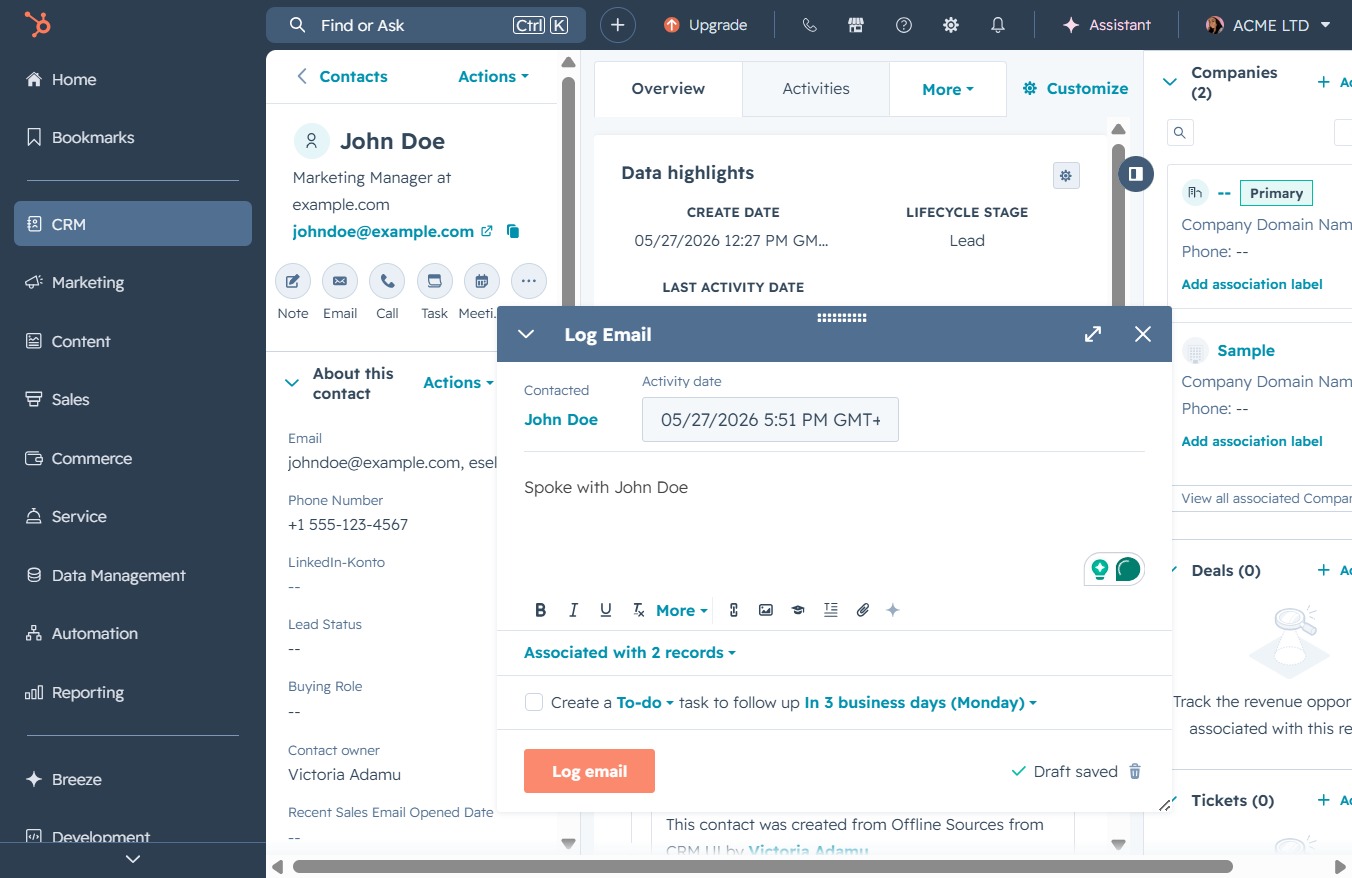Open Data Management in the left sidebar
1352x878 pixels.
tap(133, 575)
